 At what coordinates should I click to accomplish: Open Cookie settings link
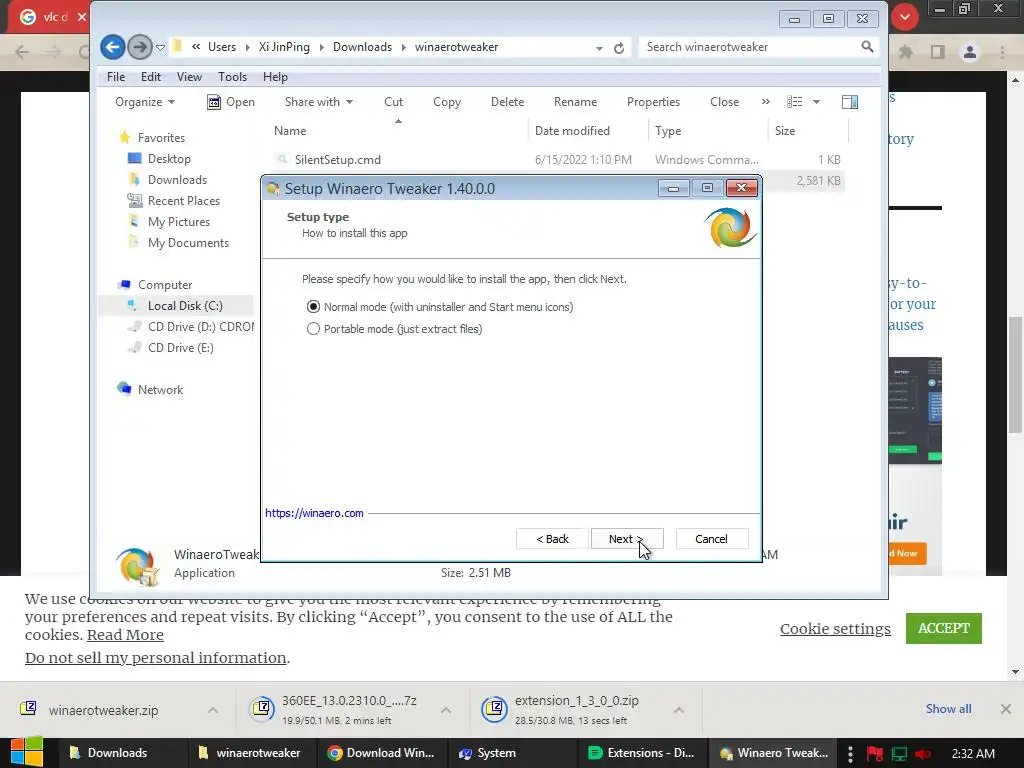pyautogui.click(x=835, y=629)
